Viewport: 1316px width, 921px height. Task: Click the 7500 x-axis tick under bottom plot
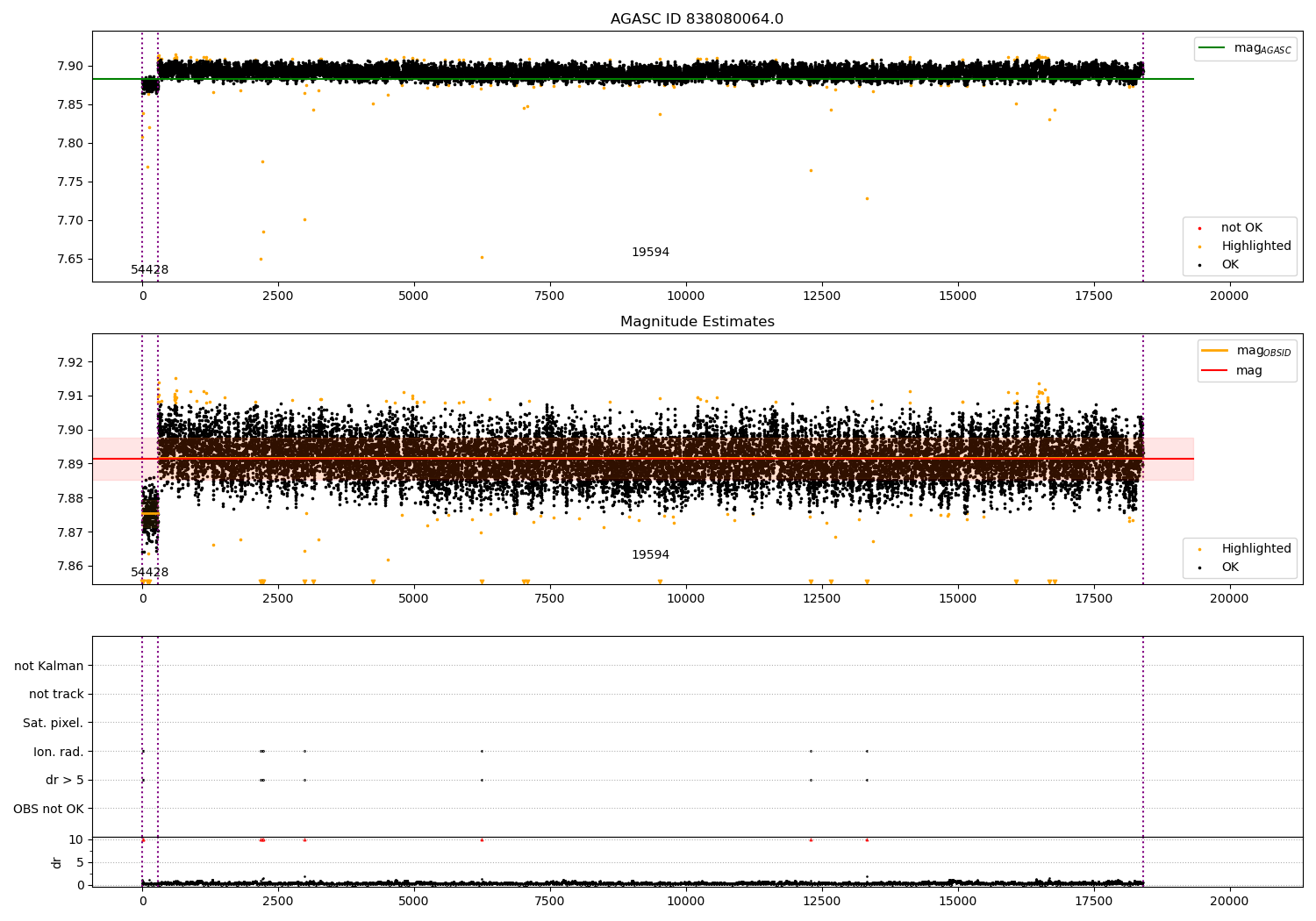tap(550, 902)
